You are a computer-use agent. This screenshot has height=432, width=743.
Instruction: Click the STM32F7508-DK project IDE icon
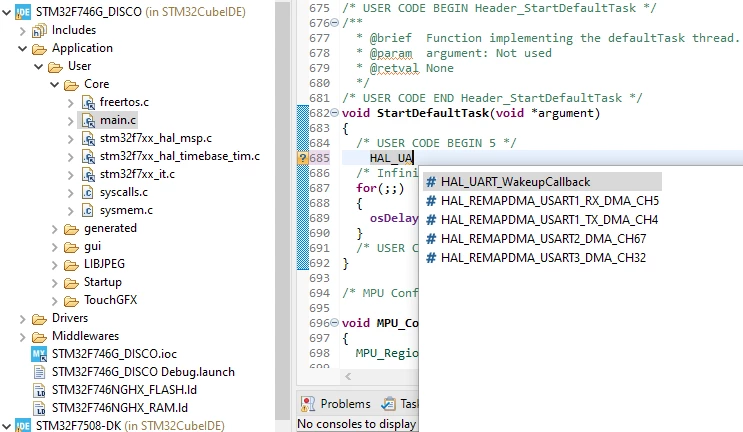pyautogui.click(x=23, y=425)
